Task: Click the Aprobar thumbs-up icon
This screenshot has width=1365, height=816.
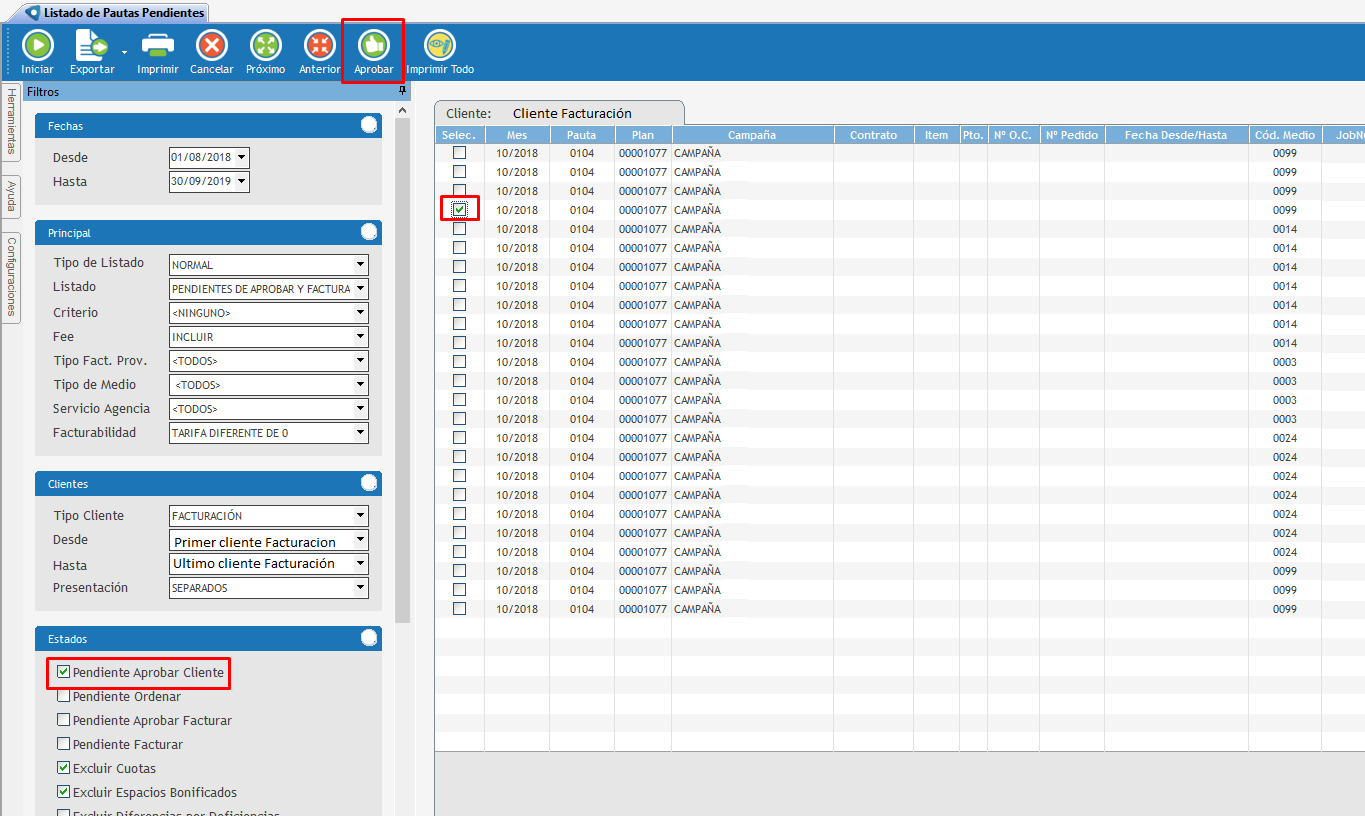Action: pos(373,46)
